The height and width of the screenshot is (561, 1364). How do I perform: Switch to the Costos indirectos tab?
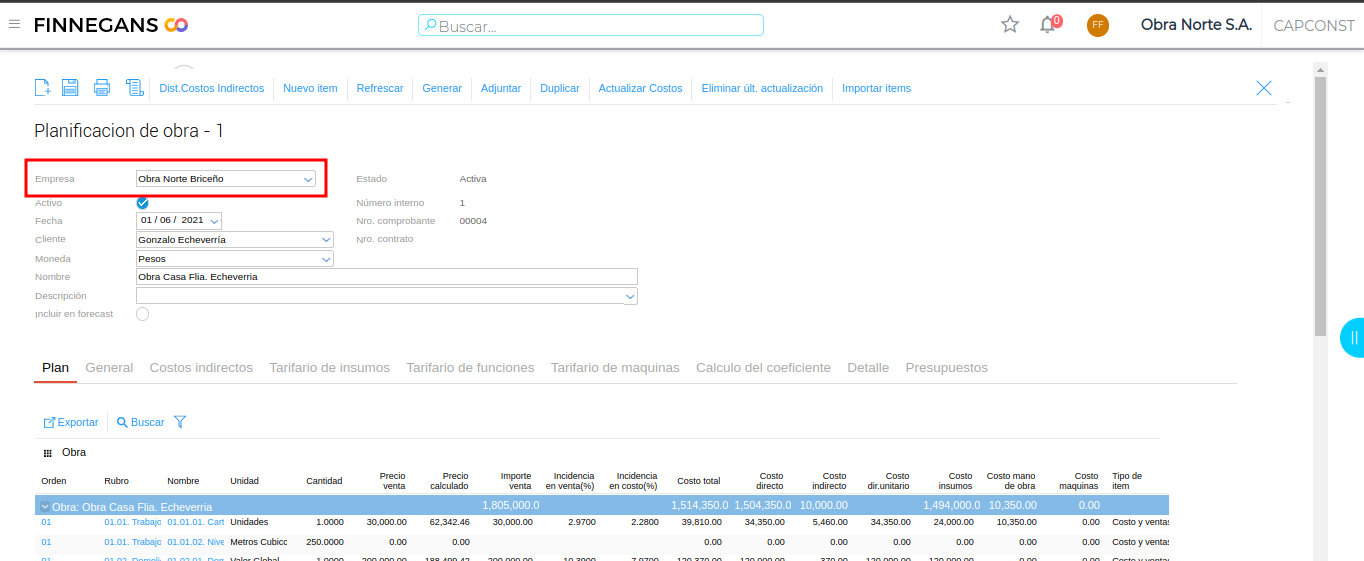click(201, 368)
